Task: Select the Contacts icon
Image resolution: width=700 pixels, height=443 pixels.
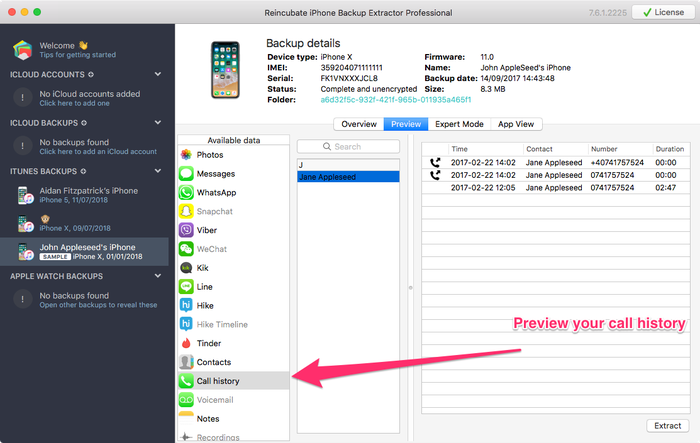Action: [x=186, y=362]
